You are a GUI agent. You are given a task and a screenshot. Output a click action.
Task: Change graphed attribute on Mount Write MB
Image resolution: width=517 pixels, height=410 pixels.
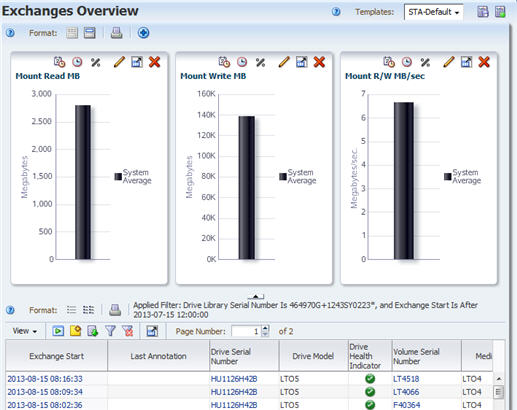[224, 62]
